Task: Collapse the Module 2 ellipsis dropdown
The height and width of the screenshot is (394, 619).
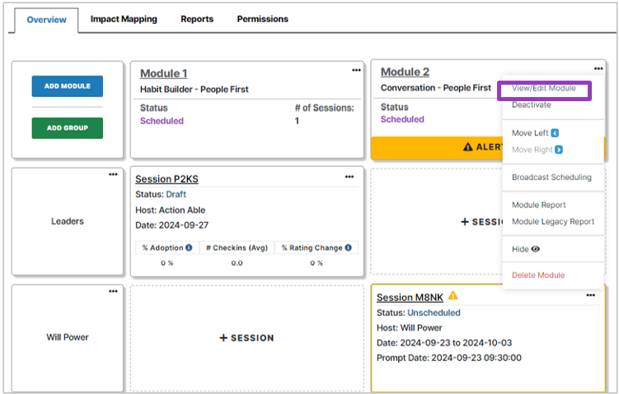Action: tap(598, 69)
